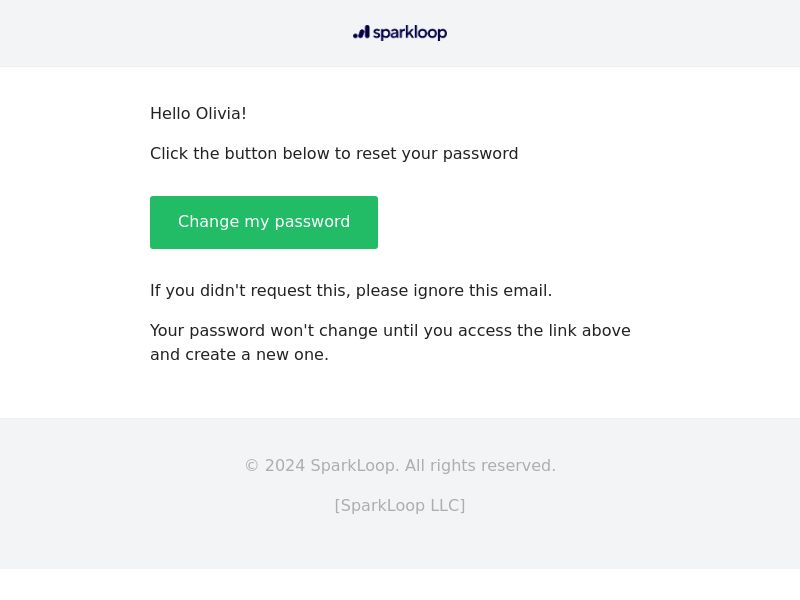
Task: Select the Hello Olivia! greeting text
Action: click(x=198, y=113)
